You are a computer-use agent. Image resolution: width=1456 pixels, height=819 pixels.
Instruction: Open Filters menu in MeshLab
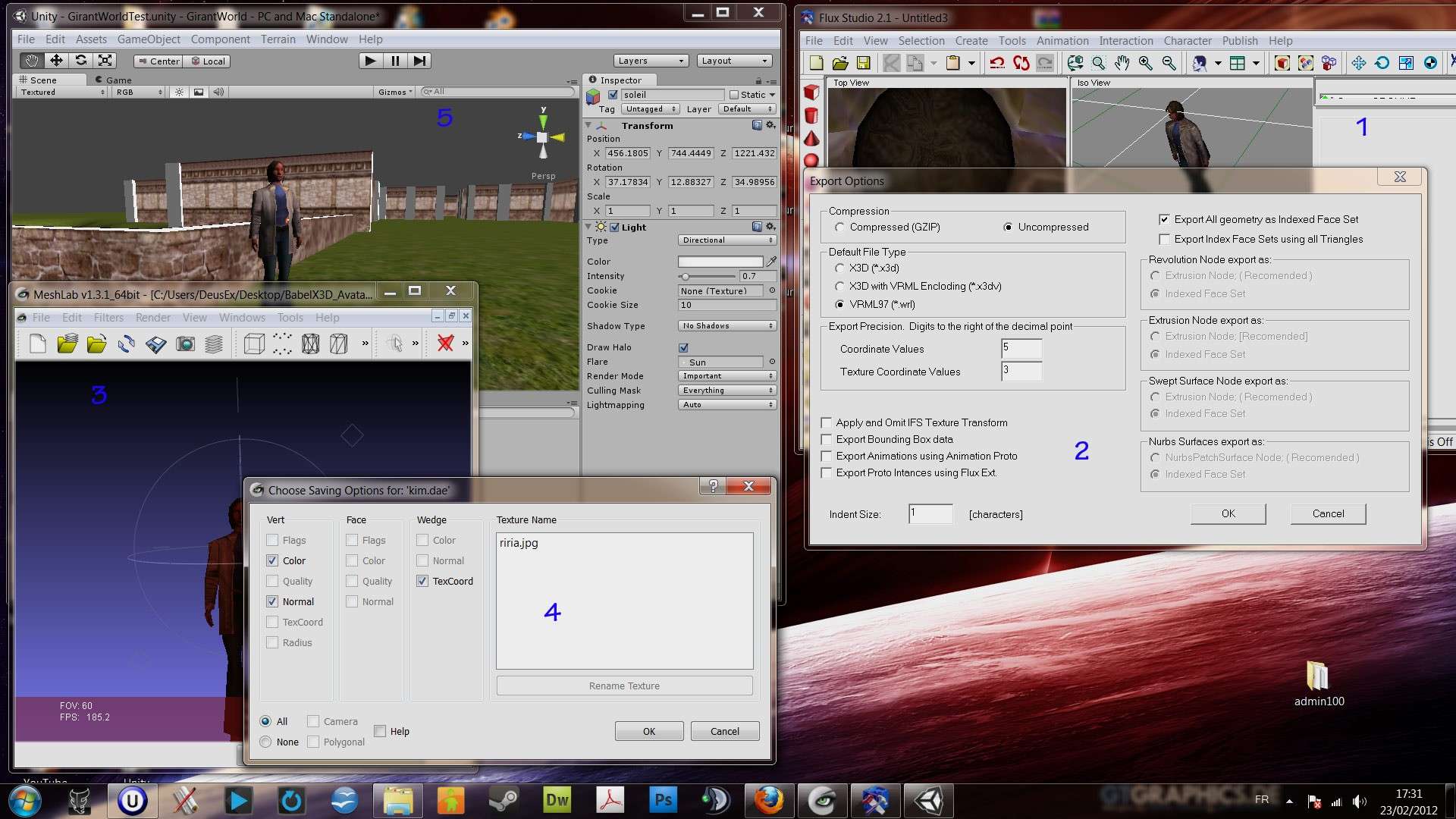[108, 318]
